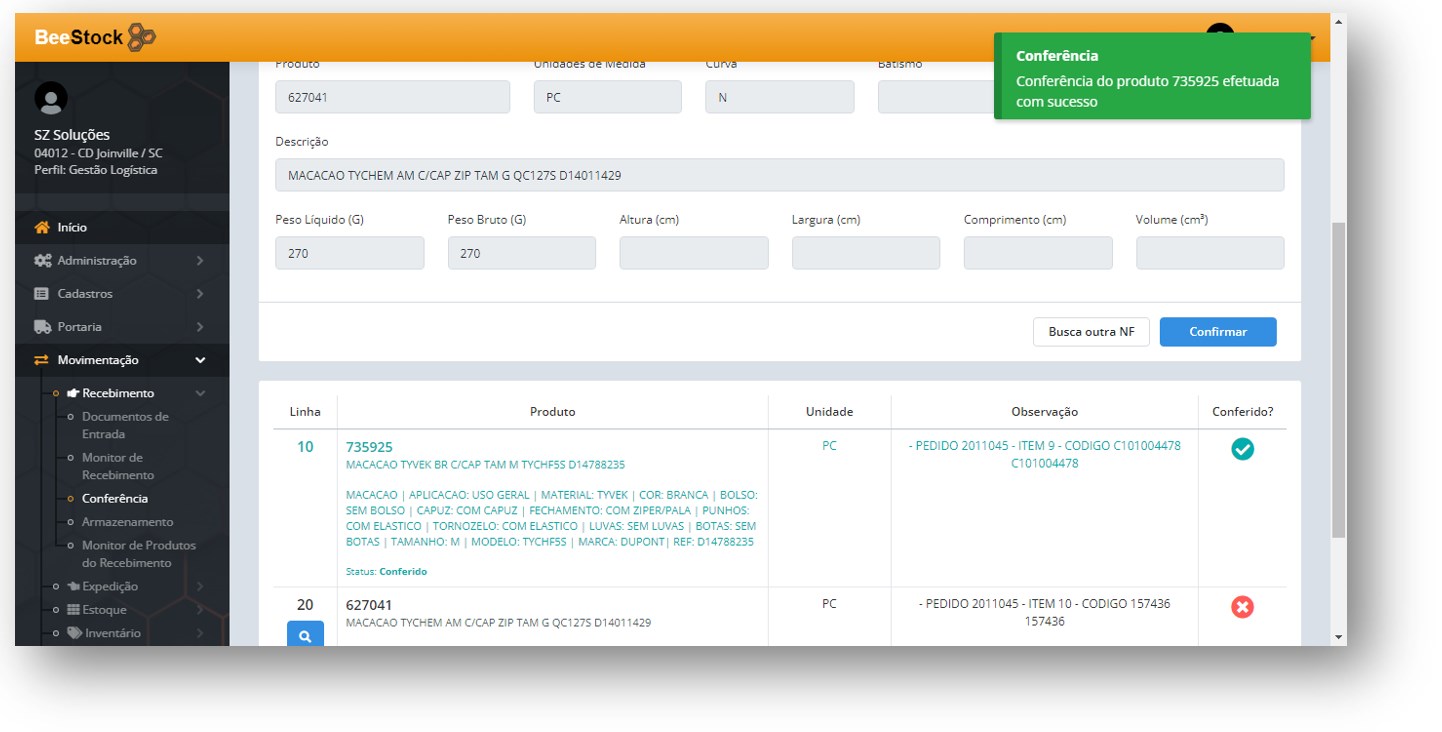This screenshot has width=1442, height=732.
Task: Open Monitor de Recebimento menu item
Action: pos(118,466)
